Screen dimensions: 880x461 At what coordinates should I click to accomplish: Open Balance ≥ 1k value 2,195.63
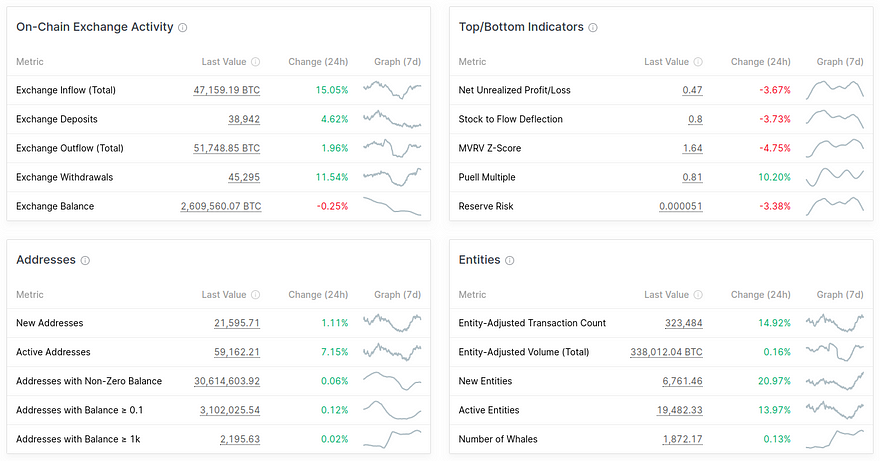pyautogui.click(x=240, y=440)
